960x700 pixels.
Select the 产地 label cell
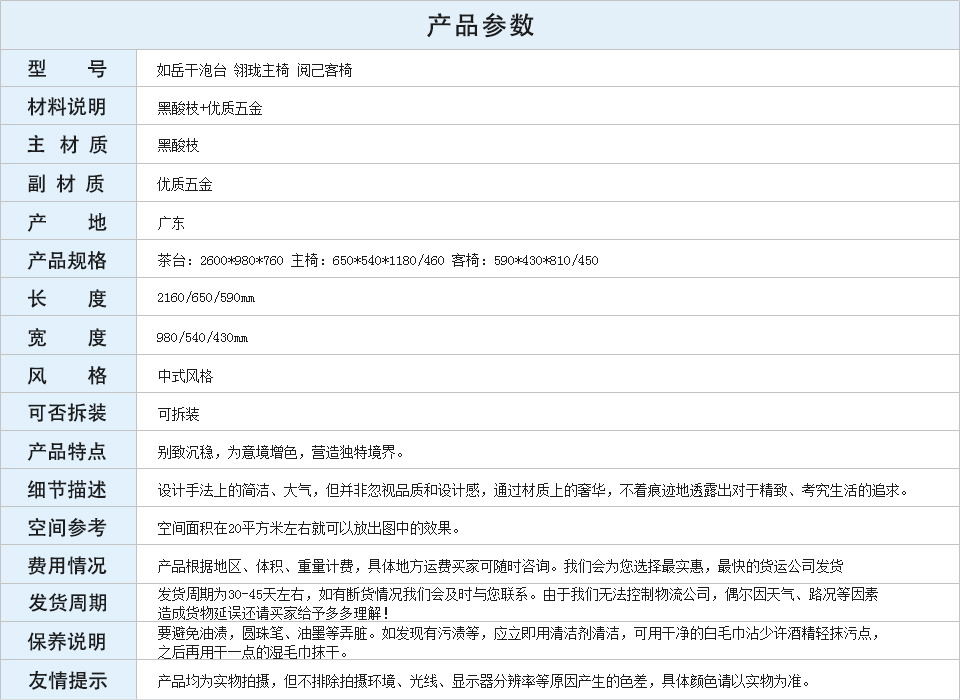[x=68, y=221]
